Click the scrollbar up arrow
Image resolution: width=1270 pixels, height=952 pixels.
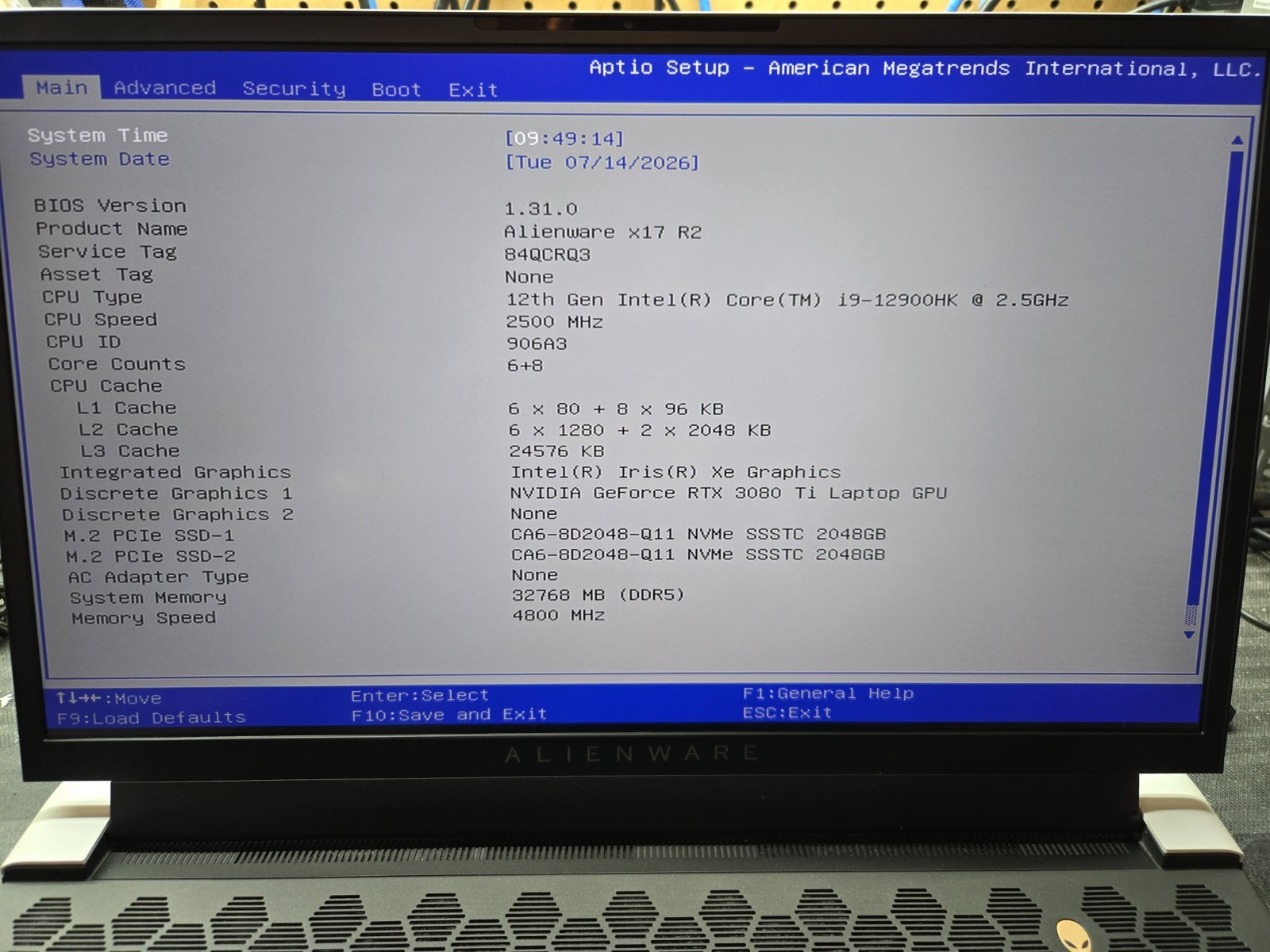(x=1237, y=140)
